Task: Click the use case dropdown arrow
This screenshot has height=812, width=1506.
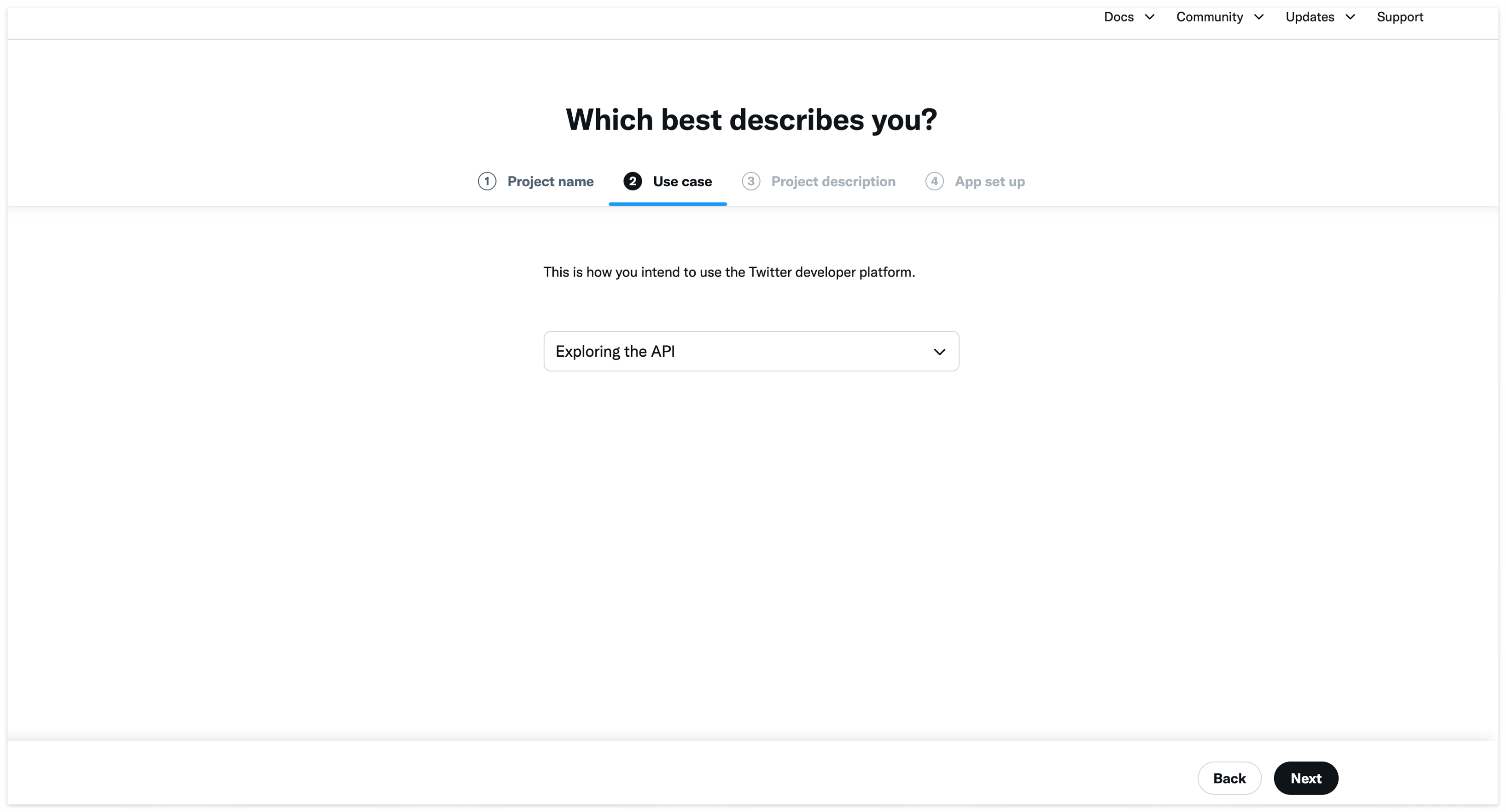Action: click(x=939, y=351)
